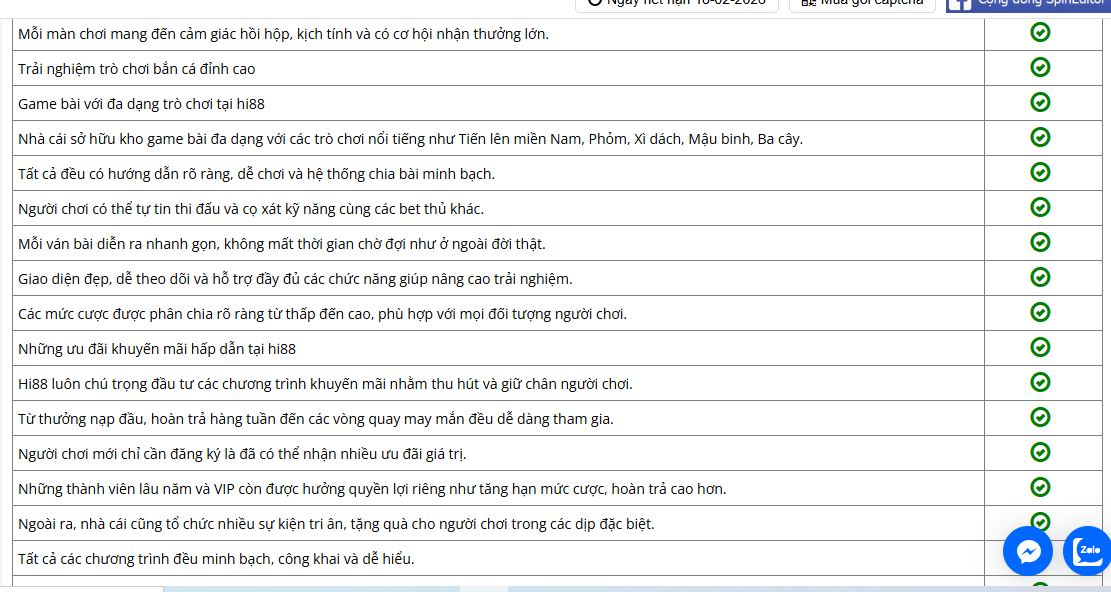This screenshot has width=1111, height=592.
Task: Select sentence 'Tất cả các chương trình đều minh bạch'
Action: (x=216, y=559)
